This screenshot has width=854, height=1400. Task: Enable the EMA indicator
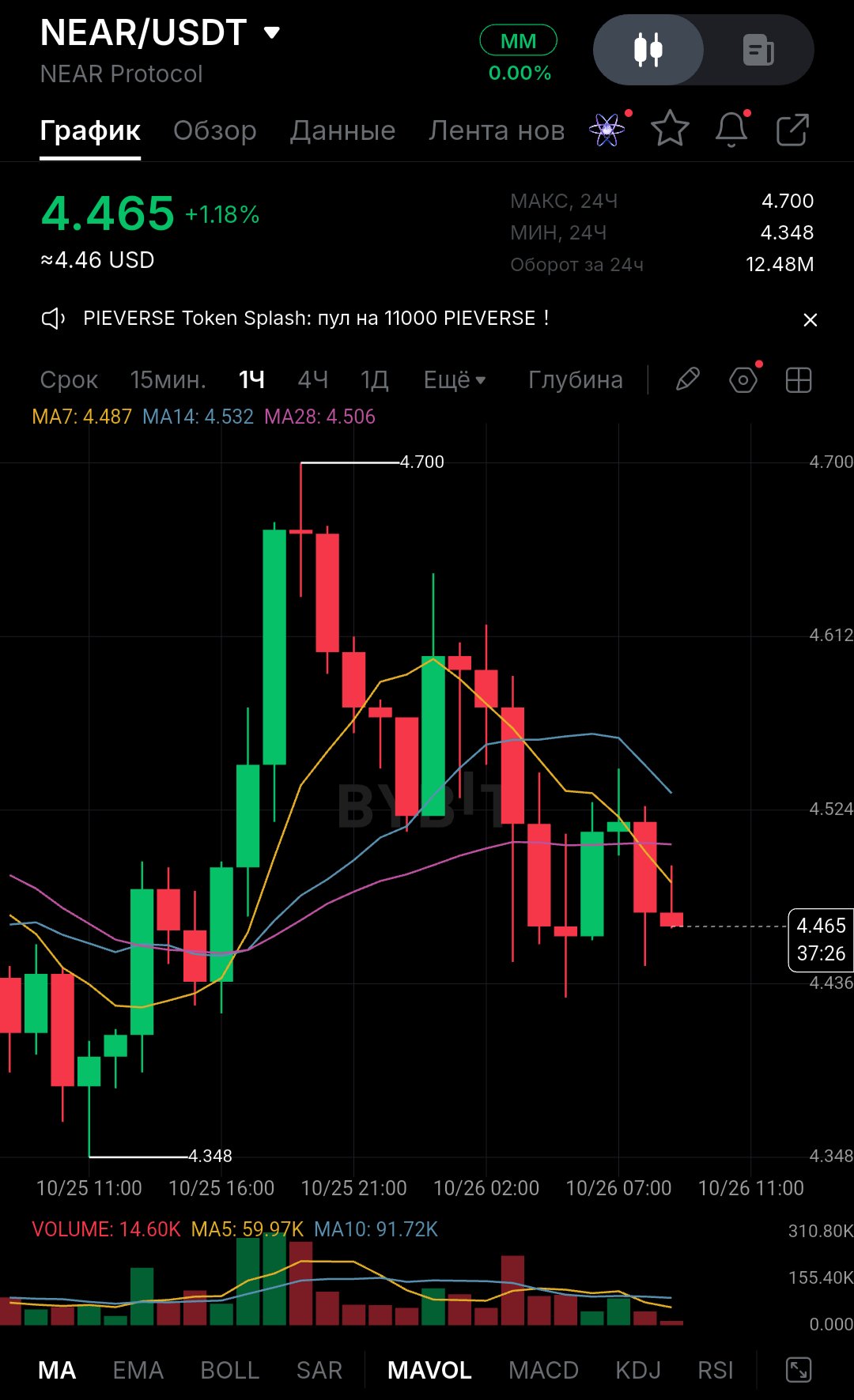(x=138, y=1370)
